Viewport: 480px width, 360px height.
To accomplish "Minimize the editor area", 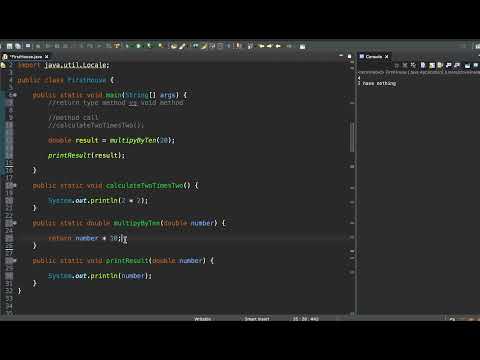I will point(341,56).
